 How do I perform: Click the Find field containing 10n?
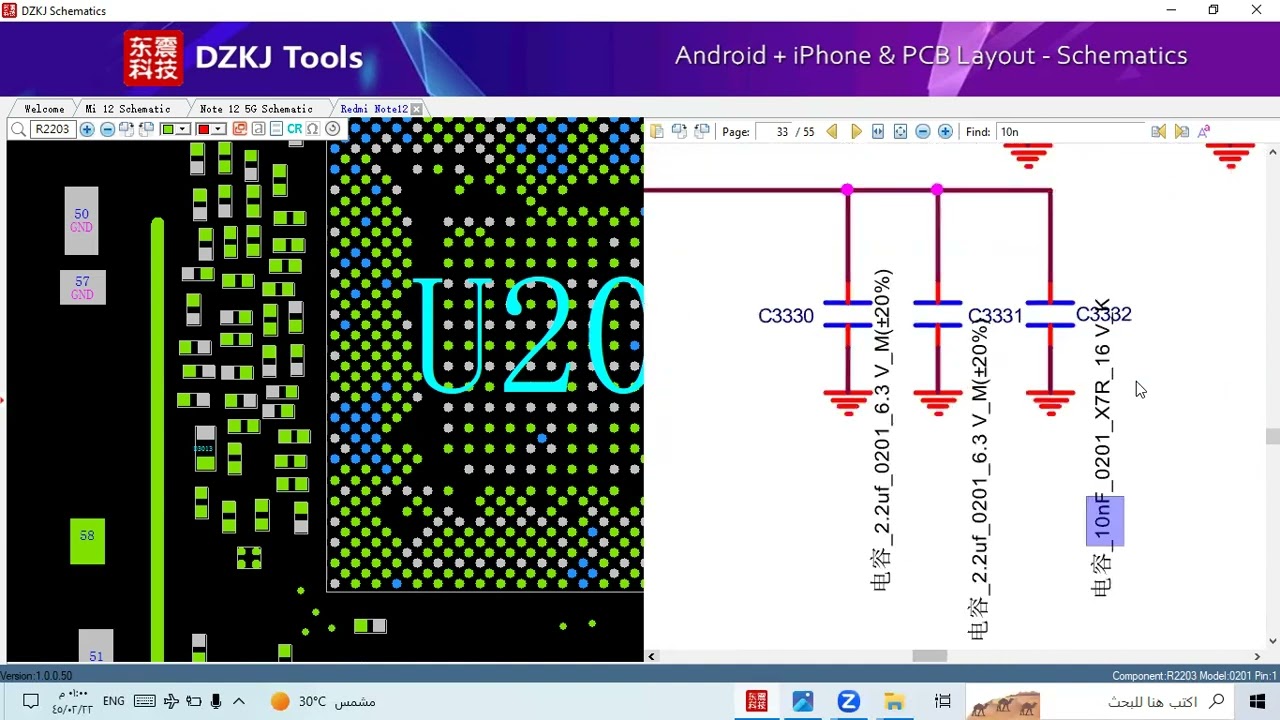1070,132
